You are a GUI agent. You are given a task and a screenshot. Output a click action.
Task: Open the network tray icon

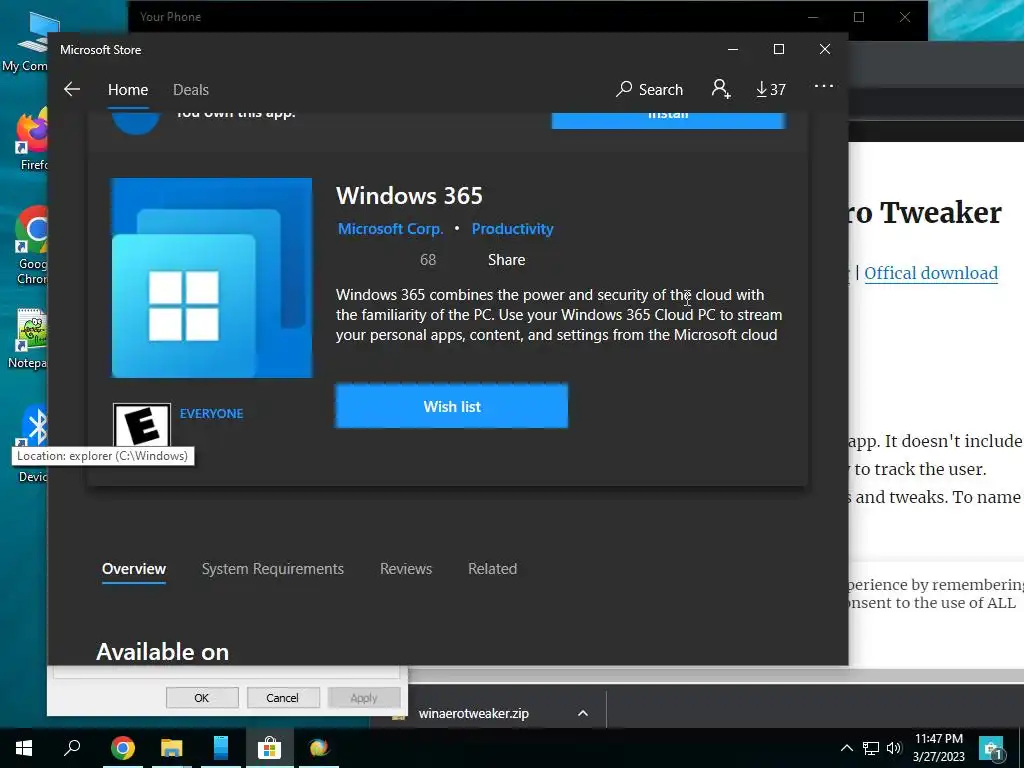pyautogui.click(x=871, y=748)
